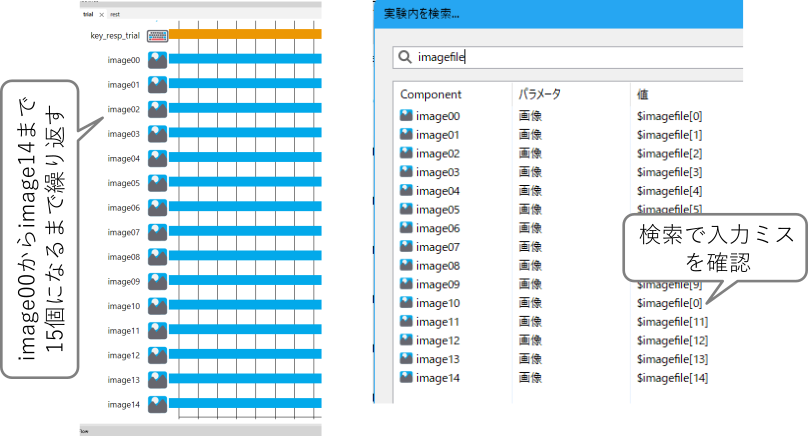Select the image01 component icon in routine
808x436 pixels.
(157, 85)
